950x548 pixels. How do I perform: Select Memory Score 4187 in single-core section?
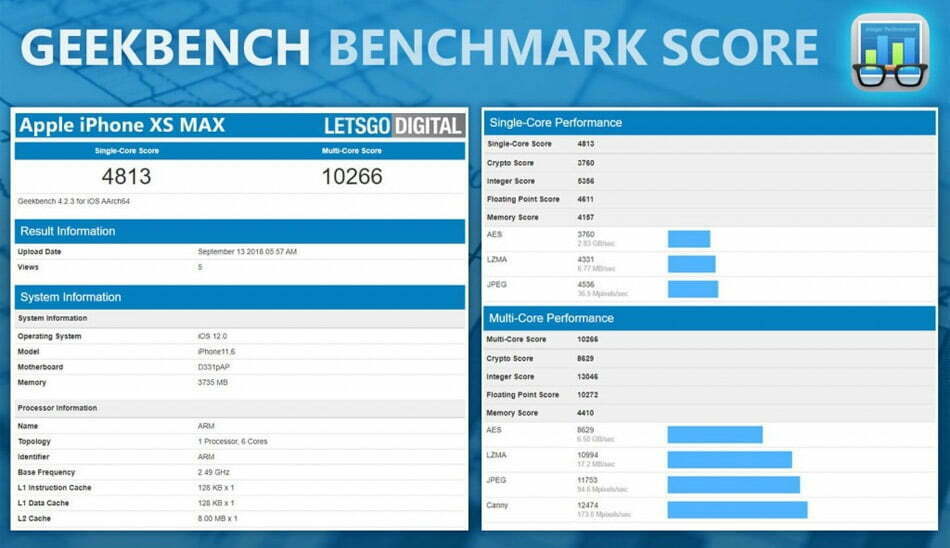(586, 218)
